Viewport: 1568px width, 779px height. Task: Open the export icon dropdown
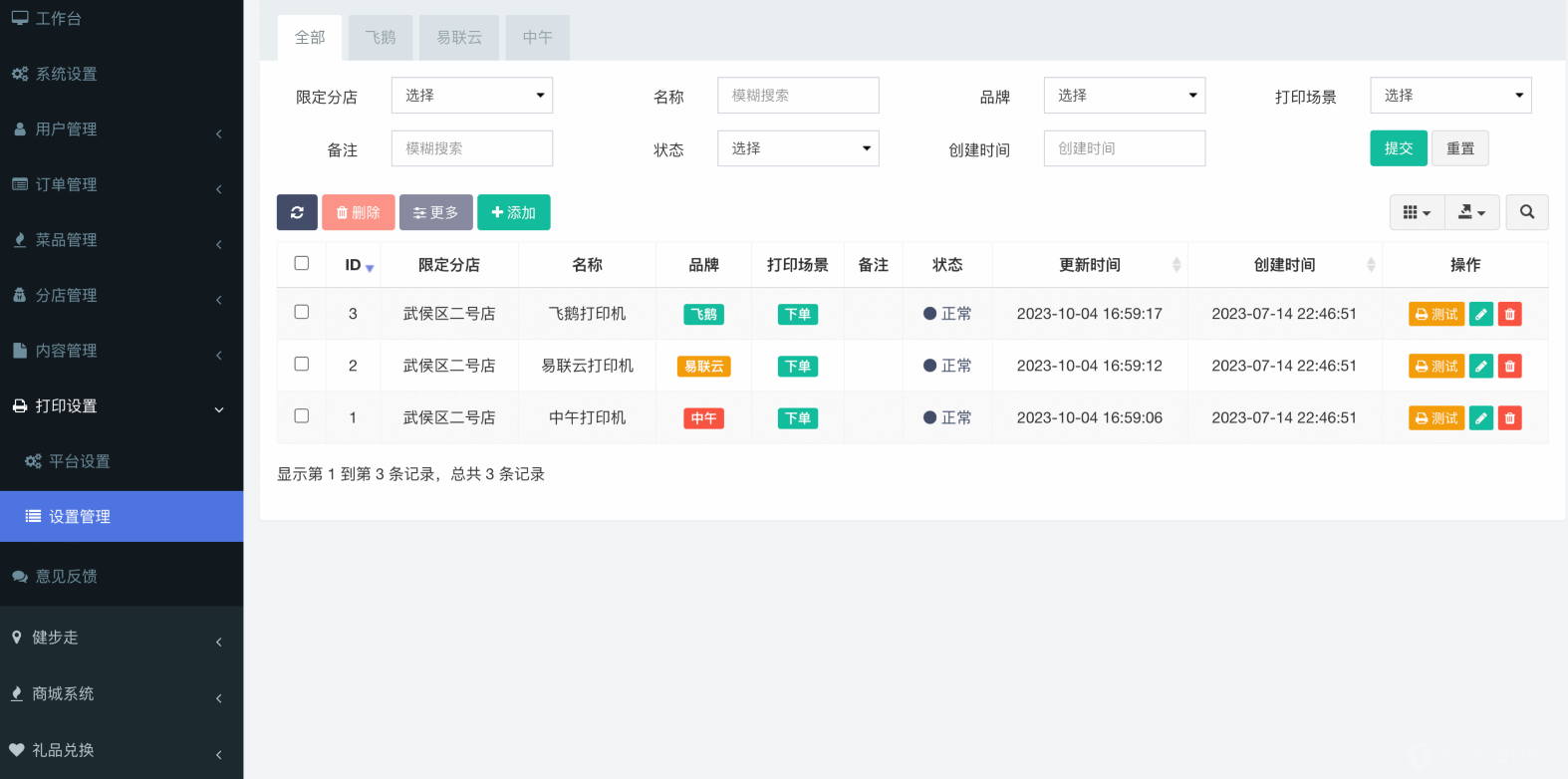coord(1471,212)
